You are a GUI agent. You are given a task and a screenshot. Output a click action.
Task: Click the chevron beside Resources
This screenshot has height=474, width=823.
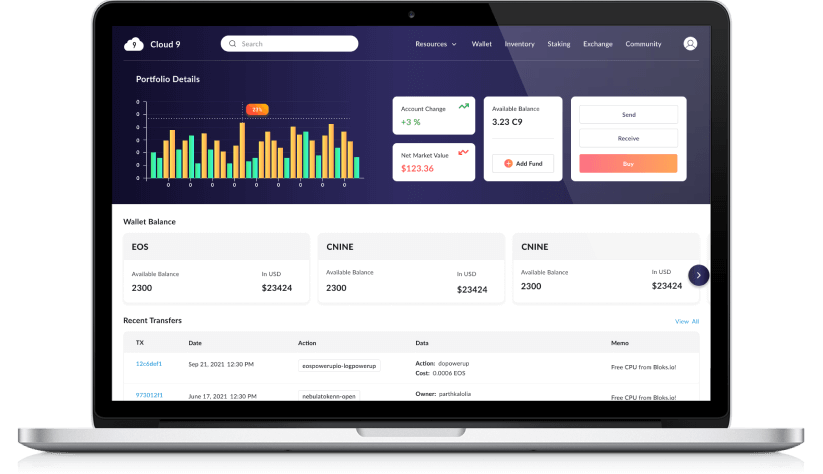tap(454, 45)
